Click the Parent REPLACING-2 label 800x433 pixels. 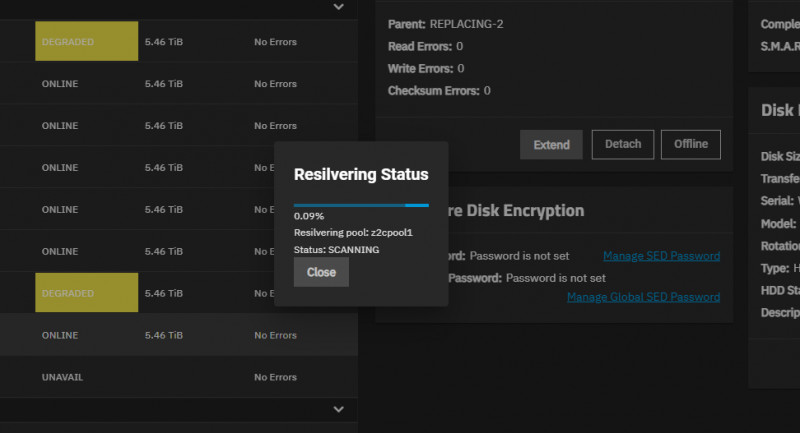click(445, 23)
